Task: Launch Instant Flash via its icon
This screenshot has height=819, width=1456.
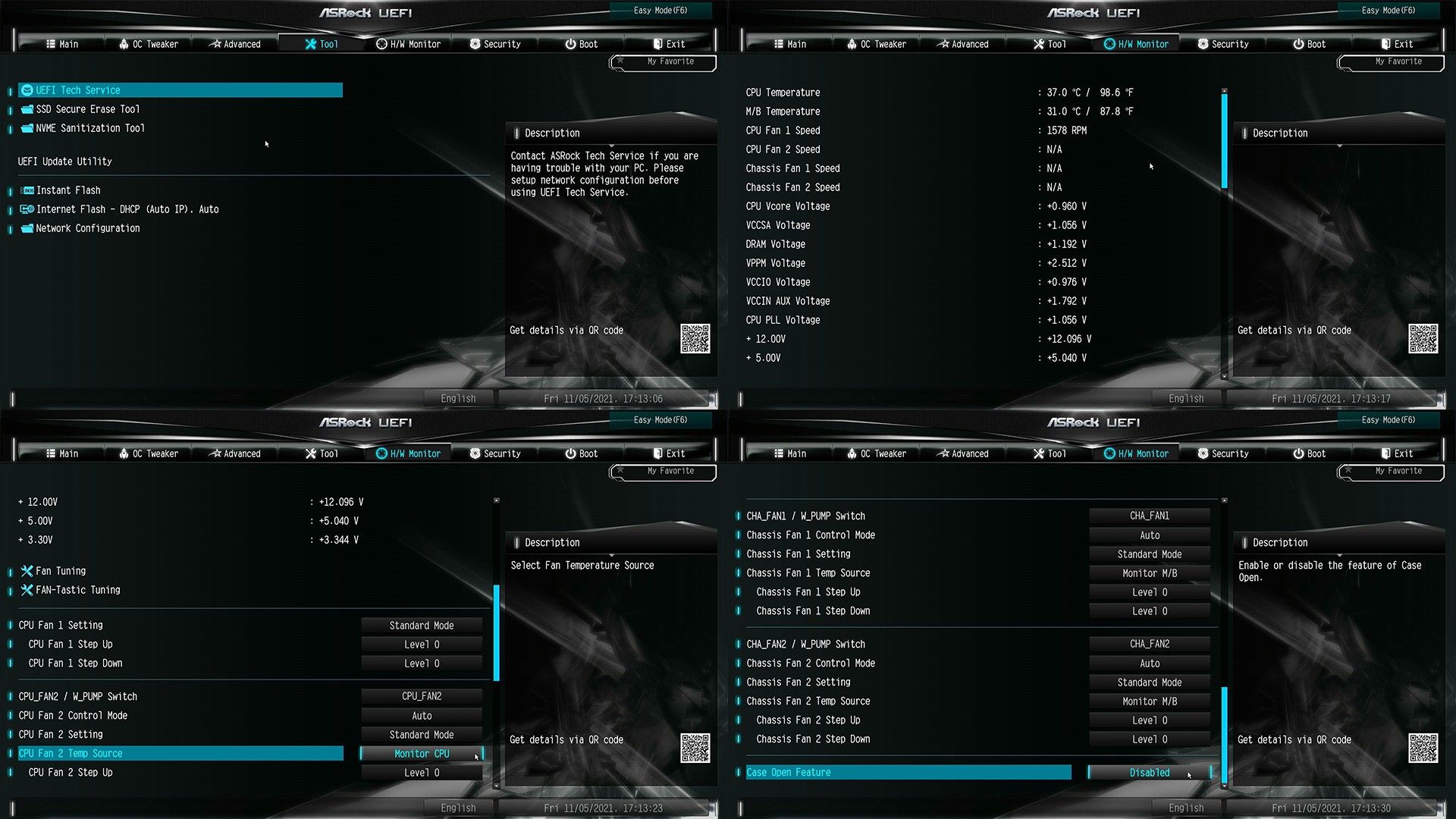Action: pyautogui.click(x=27, y=190)
